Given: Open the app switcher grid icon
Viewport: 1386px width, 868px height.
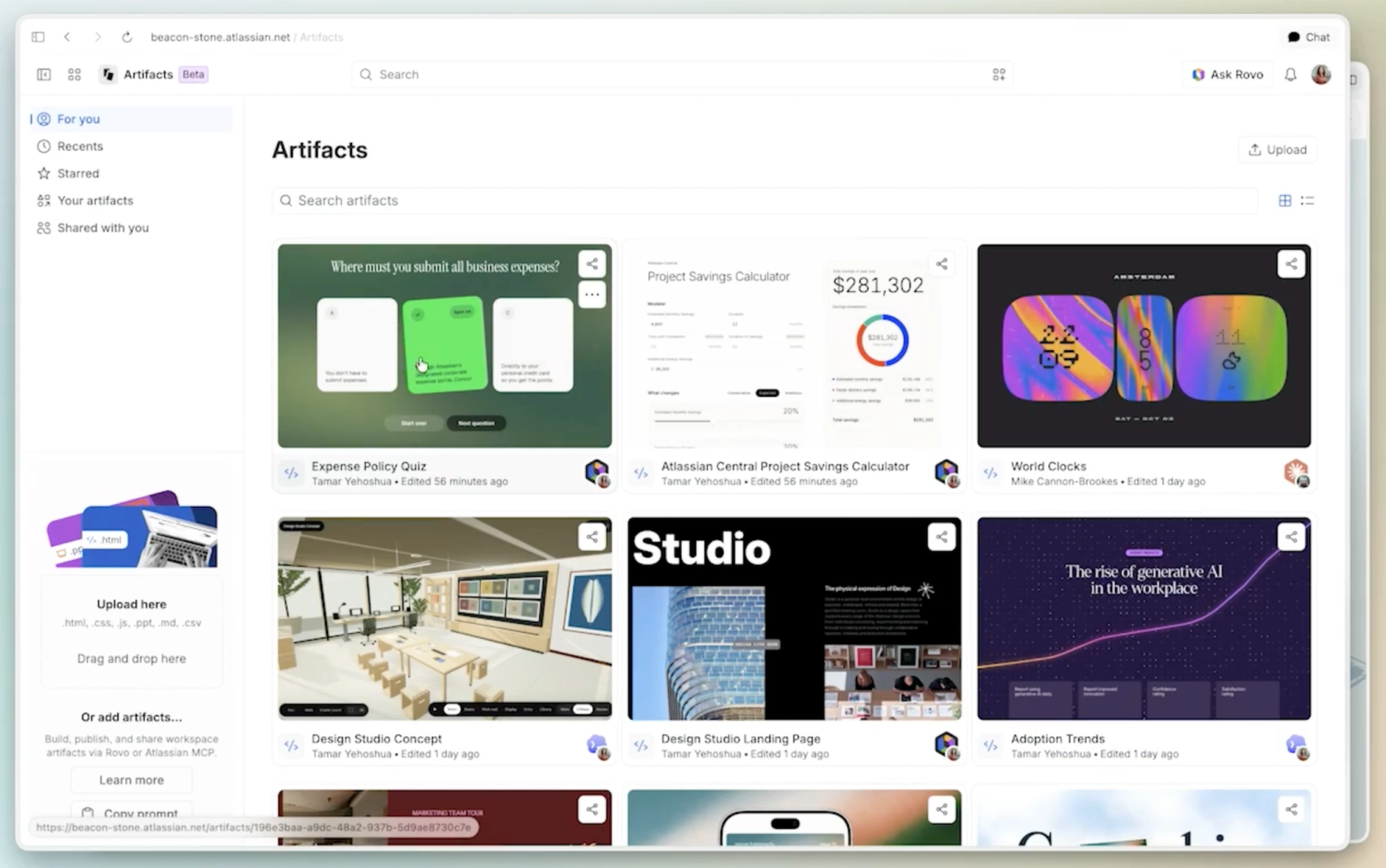Looking at the screenshot, I should (75, 75).
